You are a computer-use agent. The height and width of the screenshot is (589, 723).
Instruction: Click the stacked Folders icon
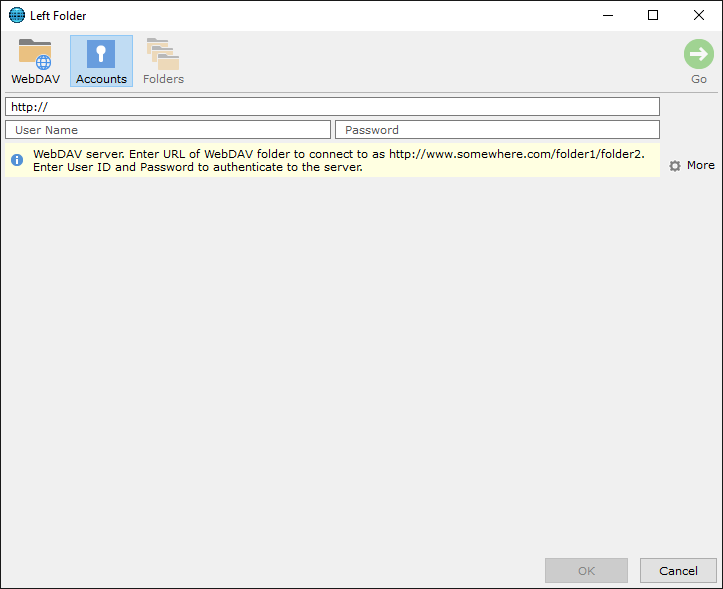coord(163,54)
